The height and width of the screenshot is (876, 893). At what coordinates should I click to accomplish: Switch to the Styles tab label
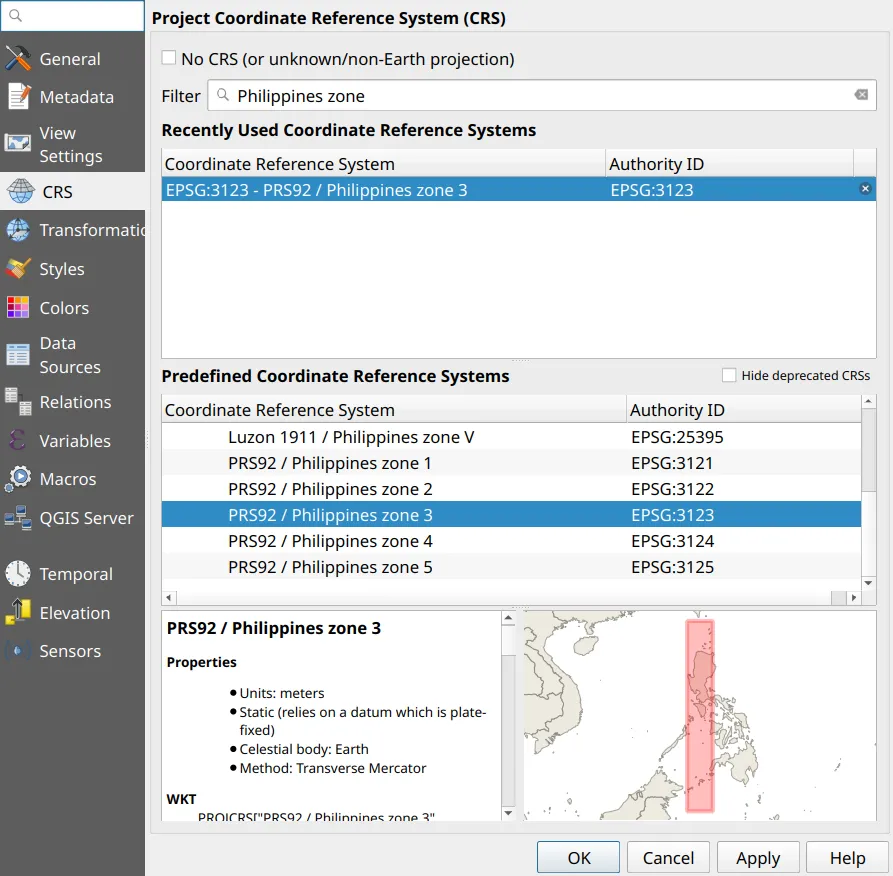[62, 269]
